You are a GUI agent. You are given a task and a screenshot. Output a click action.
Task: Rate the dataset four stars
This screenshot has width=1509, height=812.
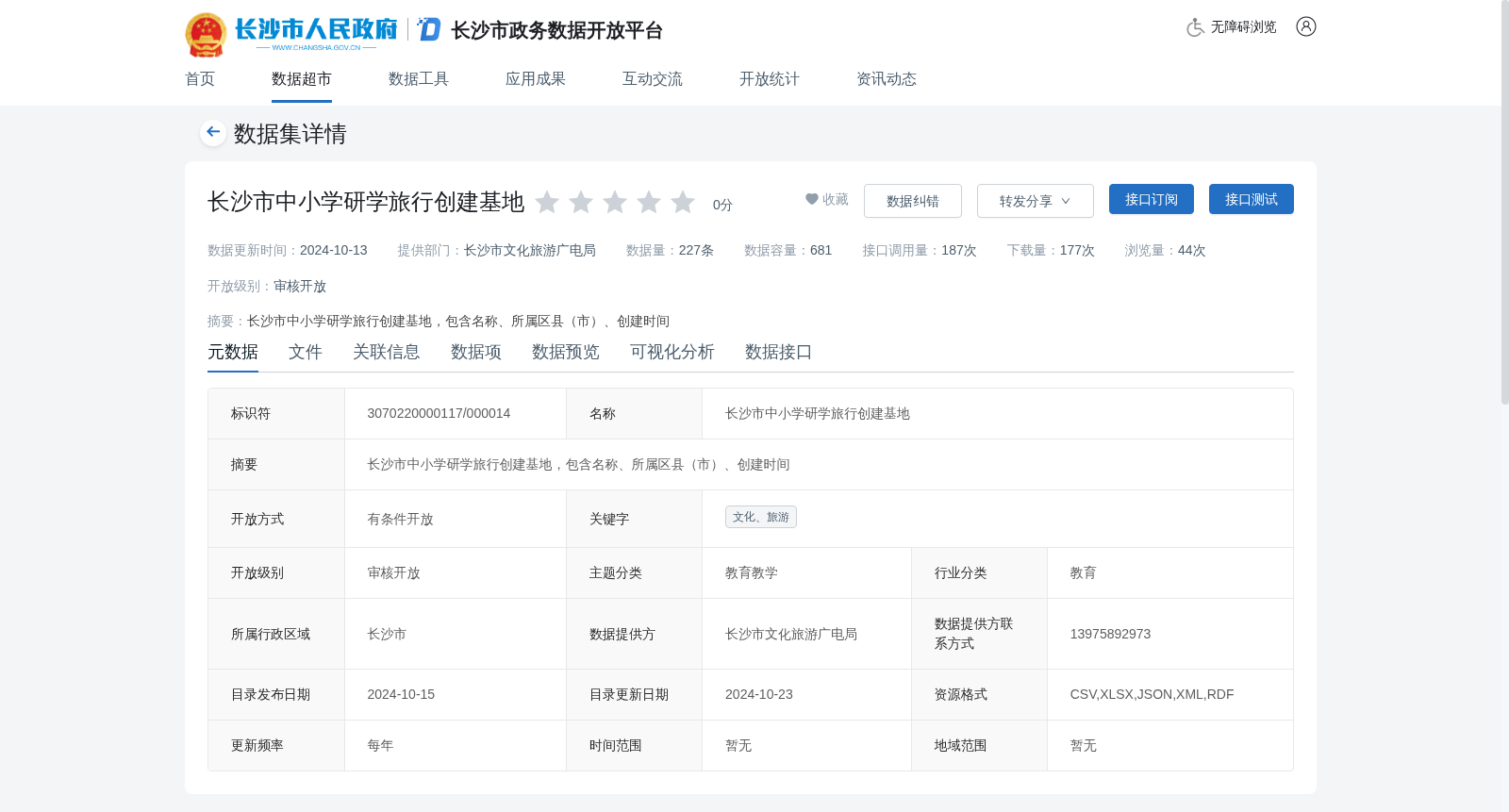pos(649,202)
